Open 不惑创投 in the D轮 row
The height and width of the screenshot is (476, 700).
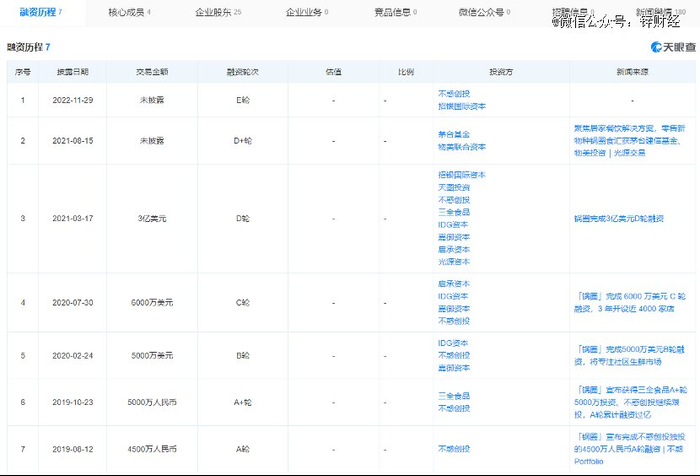454,200
